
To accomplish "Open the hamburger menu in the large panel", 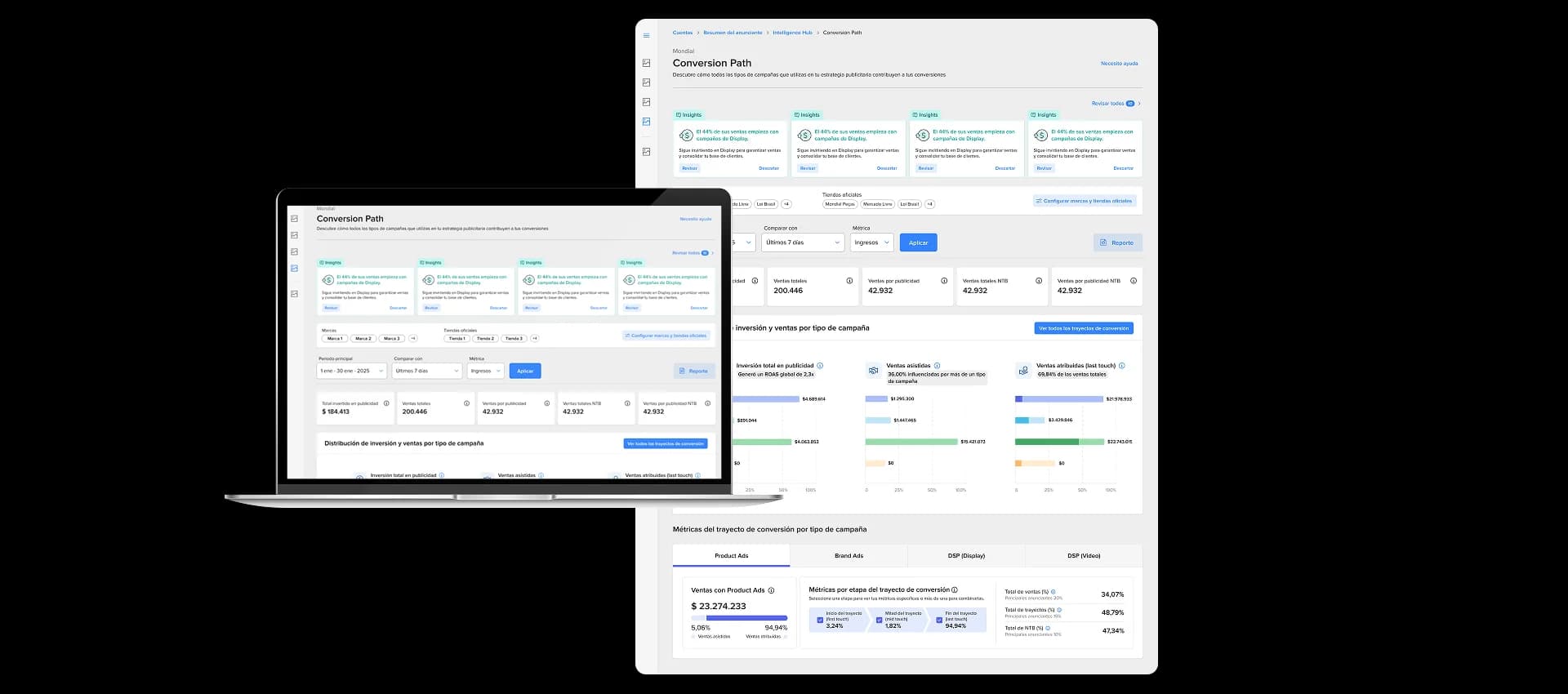I will [646, 35].
